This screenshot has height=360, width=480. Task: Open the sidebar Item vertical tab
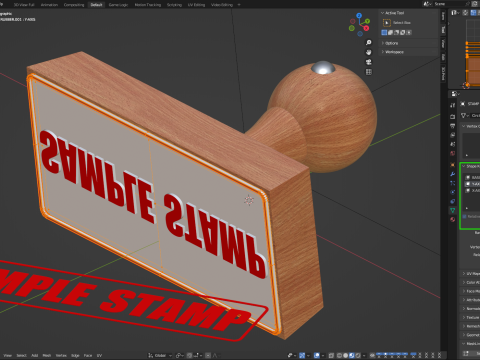[x=443, y=16]
